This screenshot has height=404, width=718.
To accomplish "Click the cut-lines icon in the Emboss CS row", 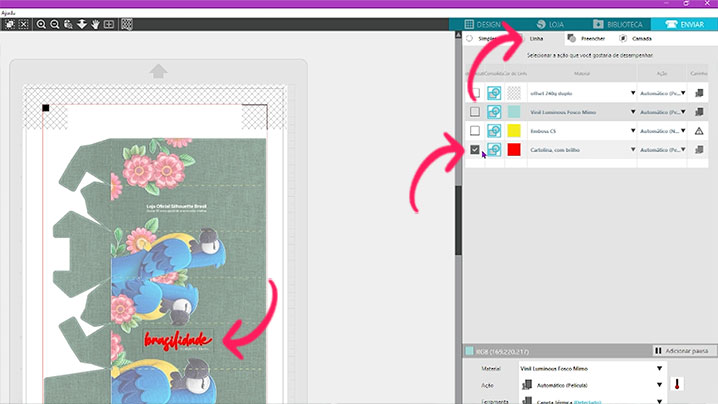I will pyautogui.click(x=494, y=131).
